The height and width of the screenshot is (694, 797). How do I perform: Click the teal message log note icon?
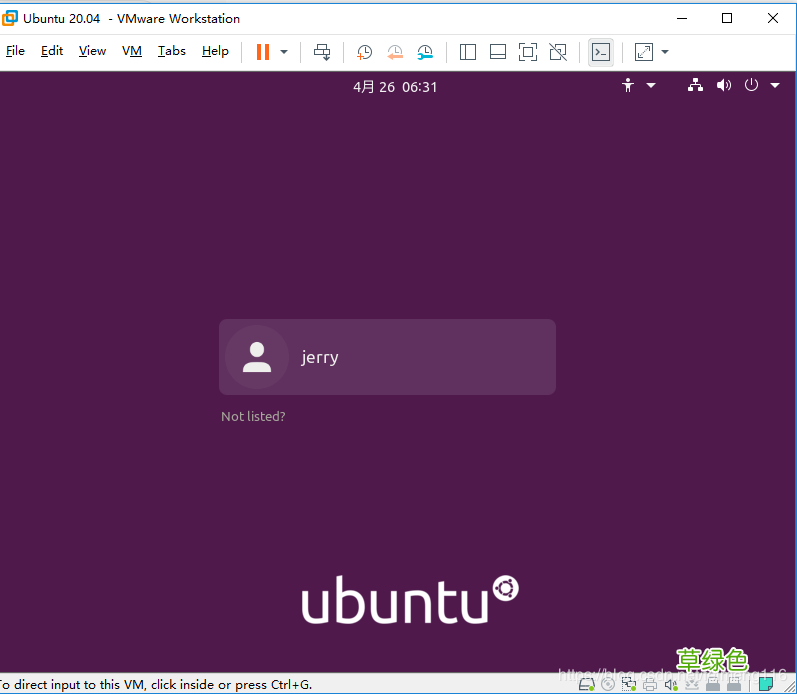tap(766, 684)
